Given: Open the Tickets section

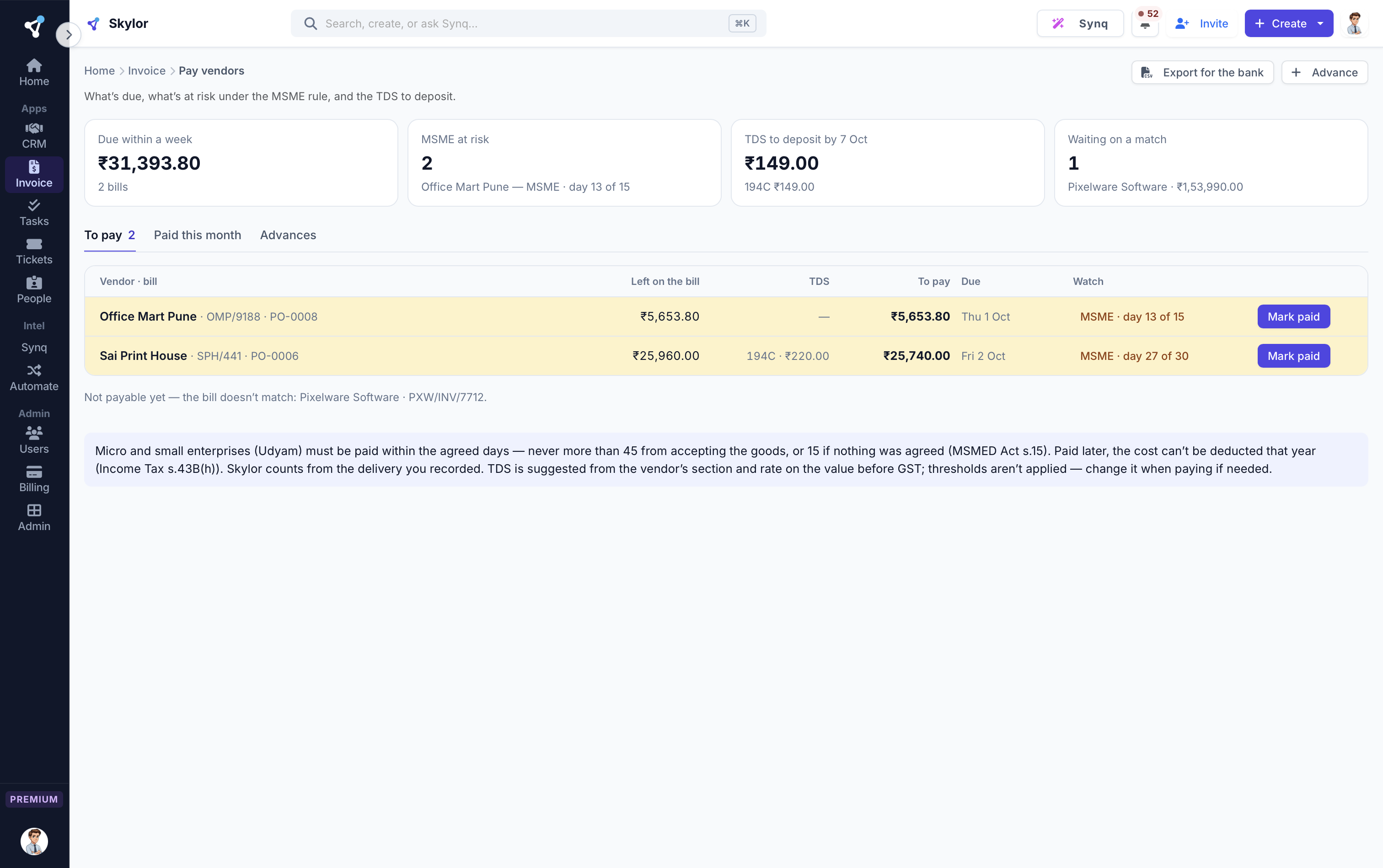Looking at the screenshot, I should (x=34, y=252).
